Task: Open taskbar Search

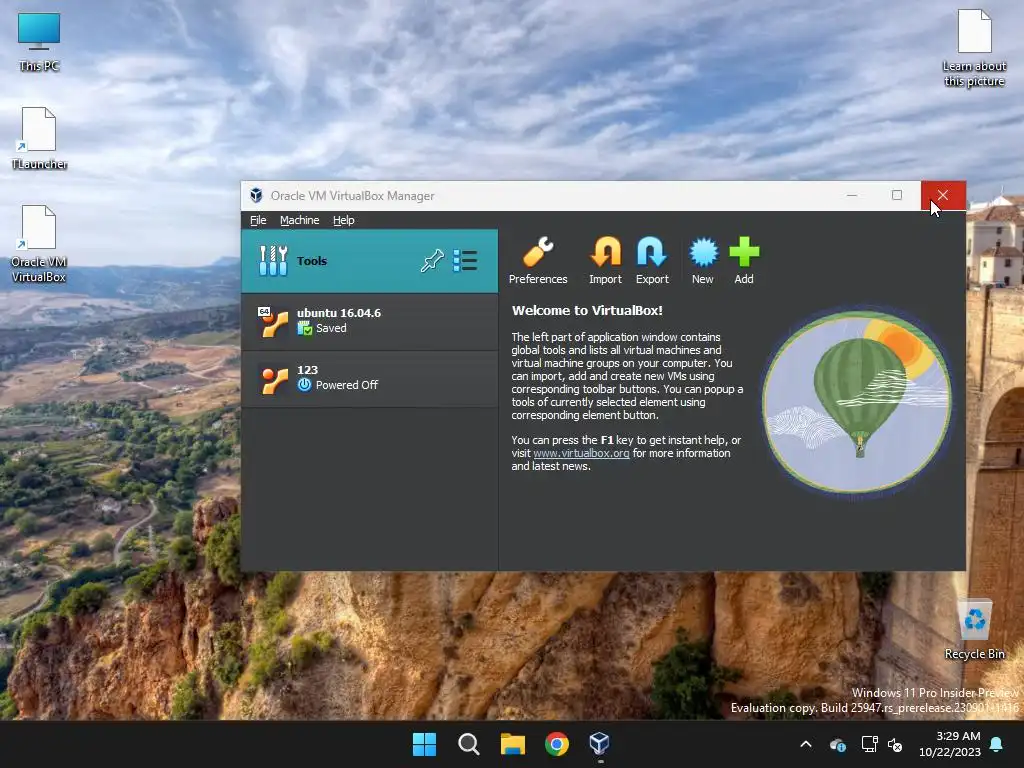Action: [x=468, y=744]
